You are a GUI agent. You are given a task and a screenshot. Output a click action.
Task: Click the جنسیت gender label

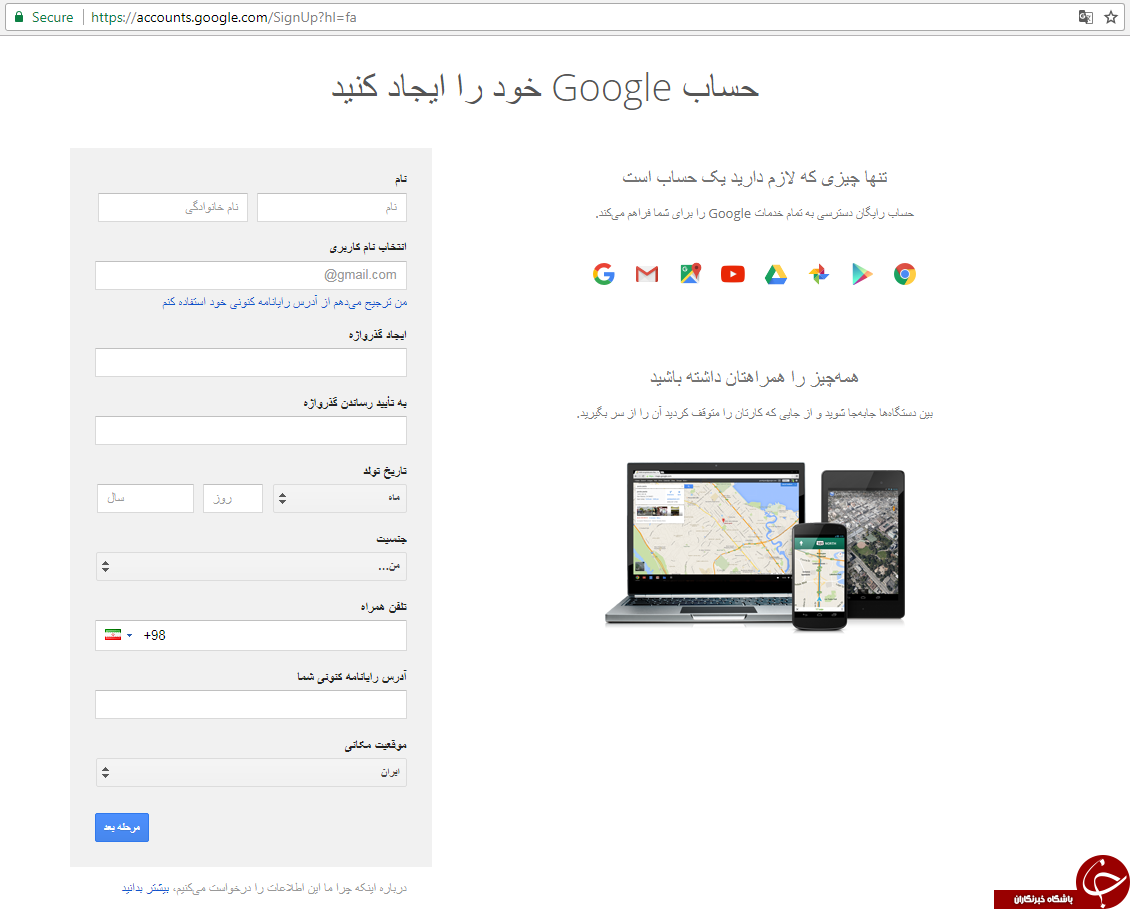pos(391,538)
